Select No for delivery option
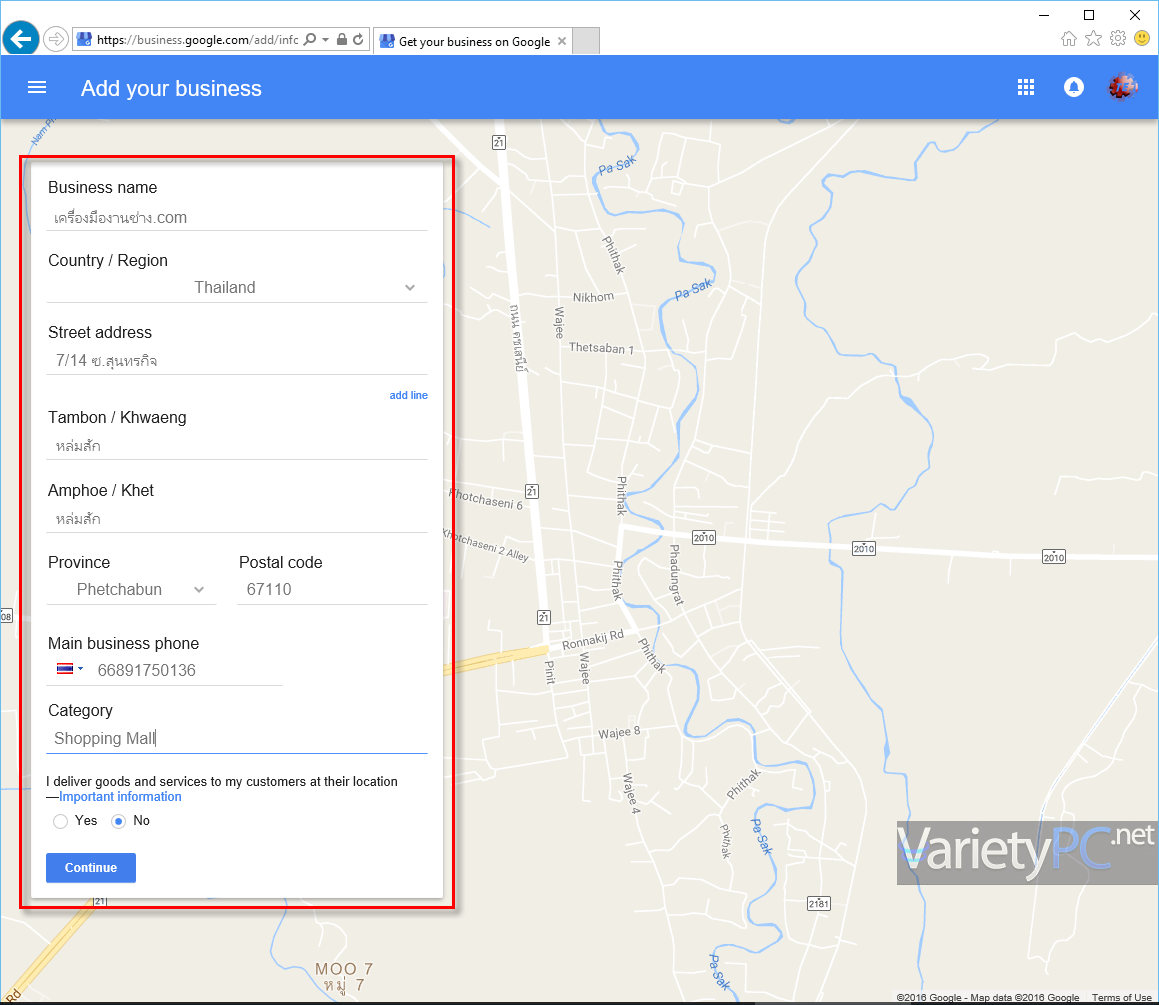 point(118,820)
